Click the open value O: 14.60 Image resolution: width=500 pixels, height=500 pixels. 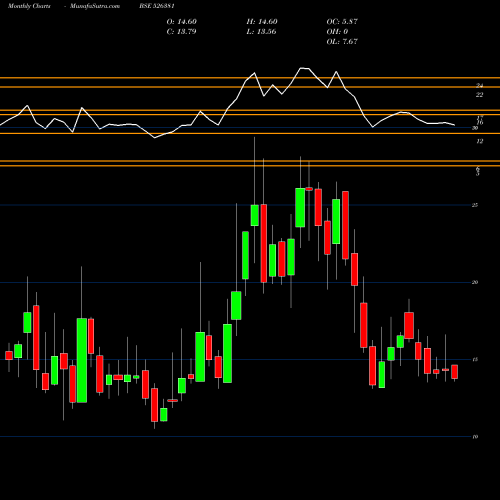pyautogui.click(x=182, y=22)
